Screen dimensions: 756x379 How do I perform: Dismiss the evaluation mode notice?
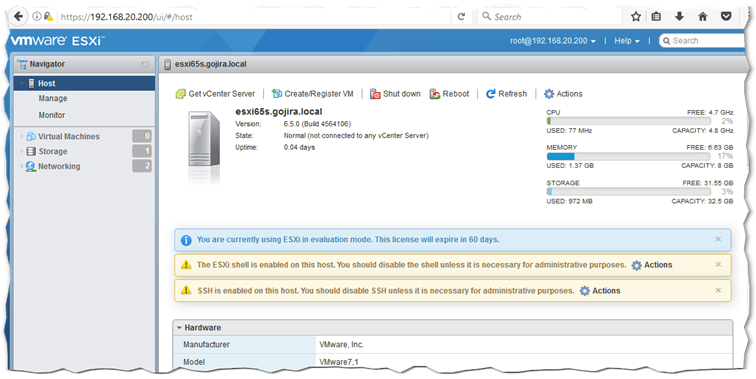click(718, 239)
